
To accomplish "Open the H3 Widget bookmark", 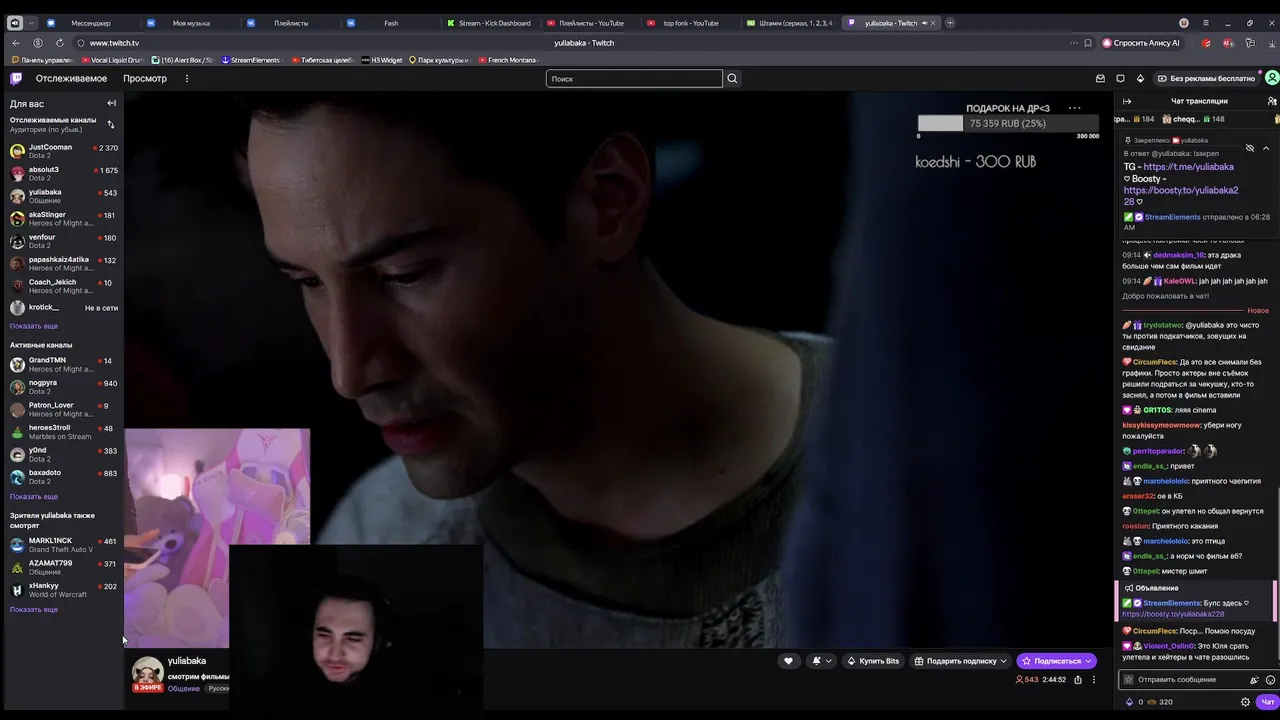I will (x=382, y=60).
